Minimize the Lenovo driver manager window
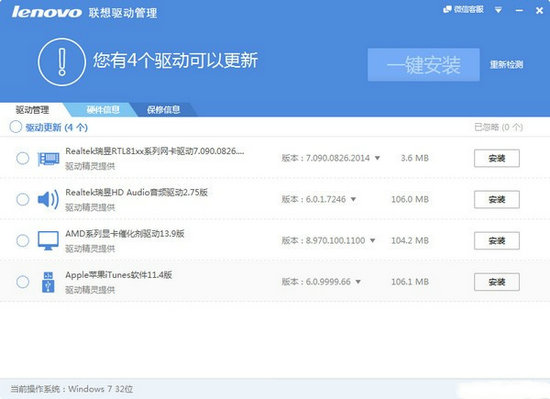The image size is (550, 399). [519, 11]
